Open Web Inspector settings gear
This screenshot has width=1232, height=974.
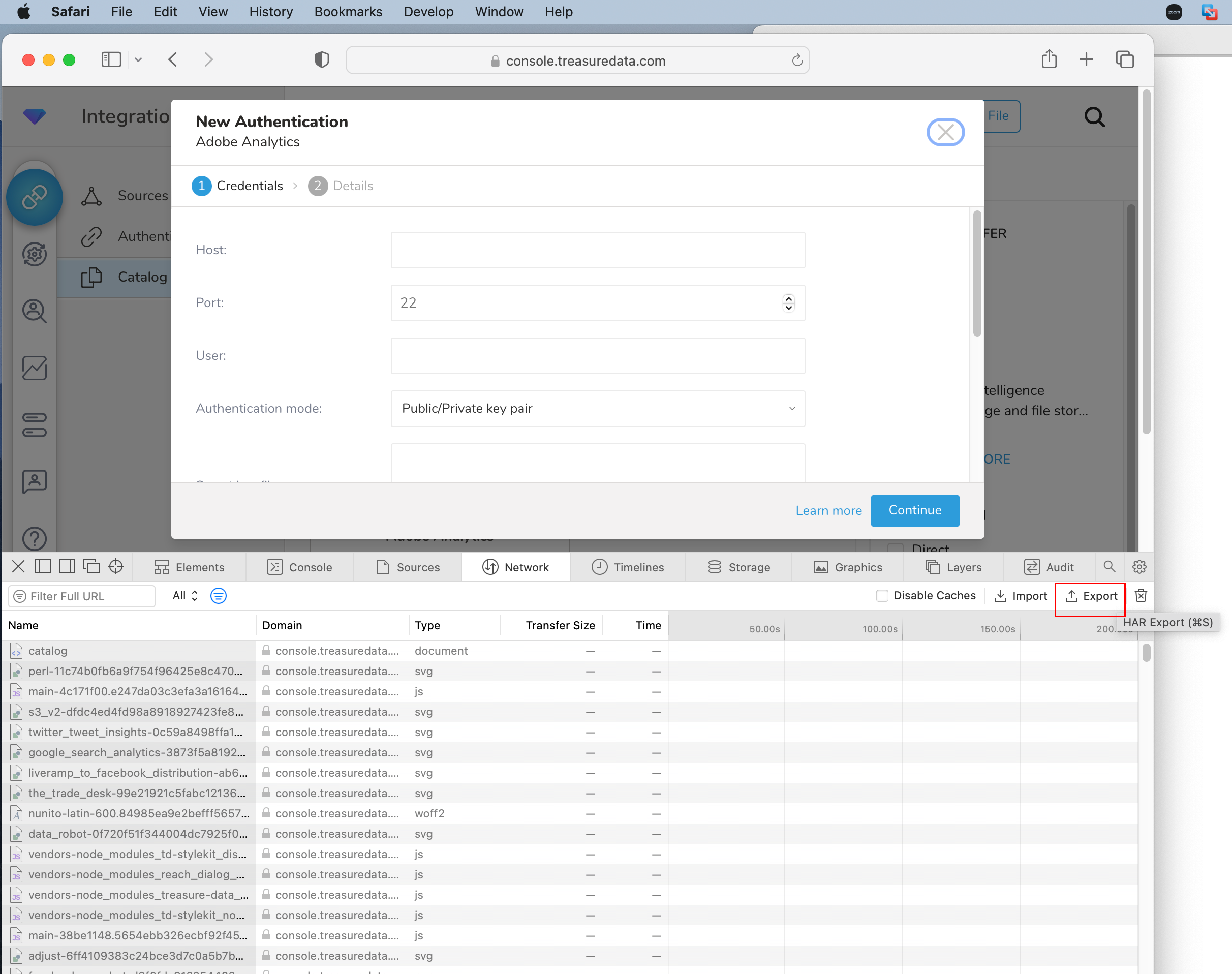click(1139, 566)
